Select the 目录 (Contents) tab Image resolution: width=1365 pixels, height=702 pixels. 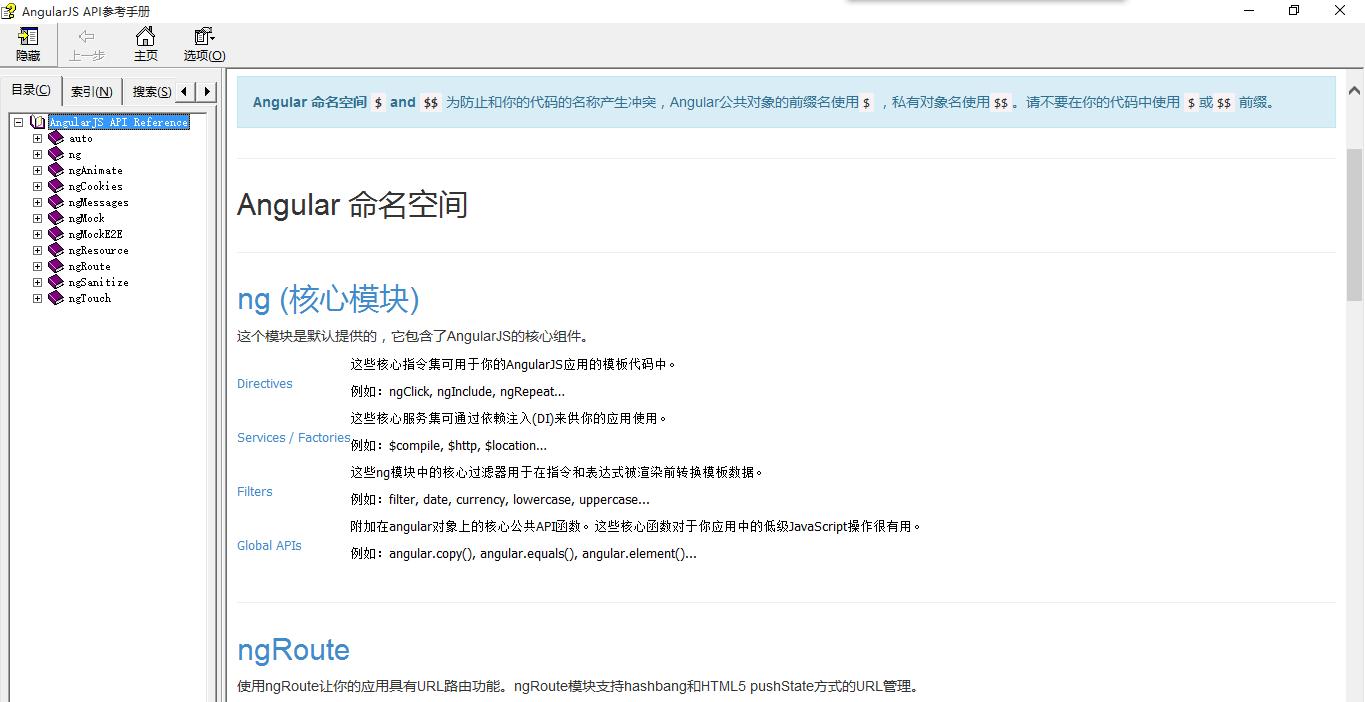point(31,90)
